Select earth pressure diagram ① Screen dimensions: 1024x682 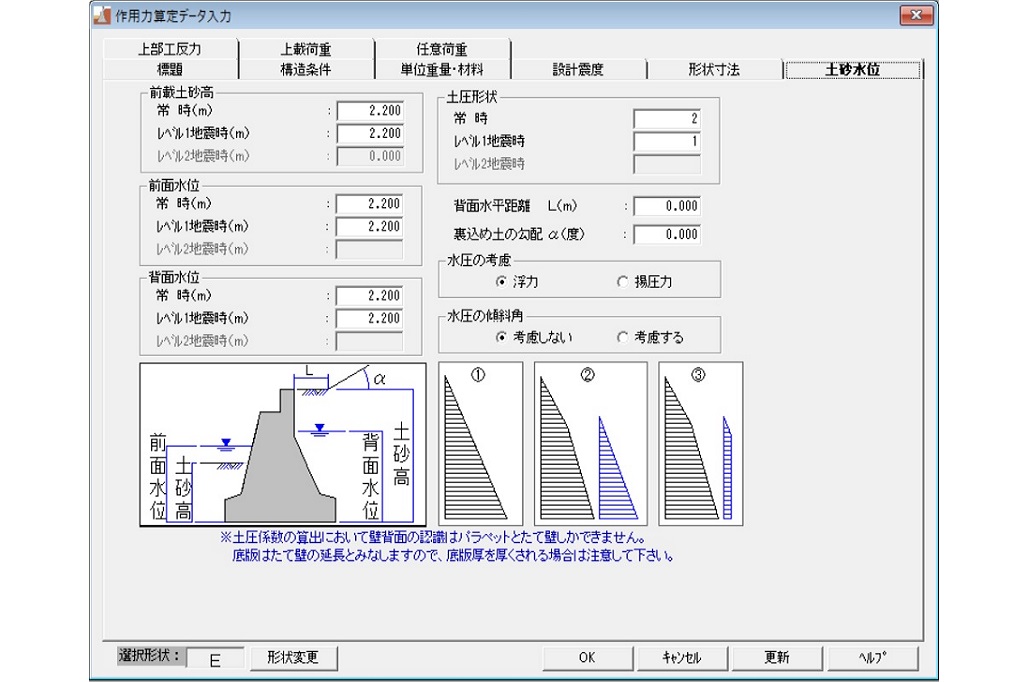click(x=480, y=443)
